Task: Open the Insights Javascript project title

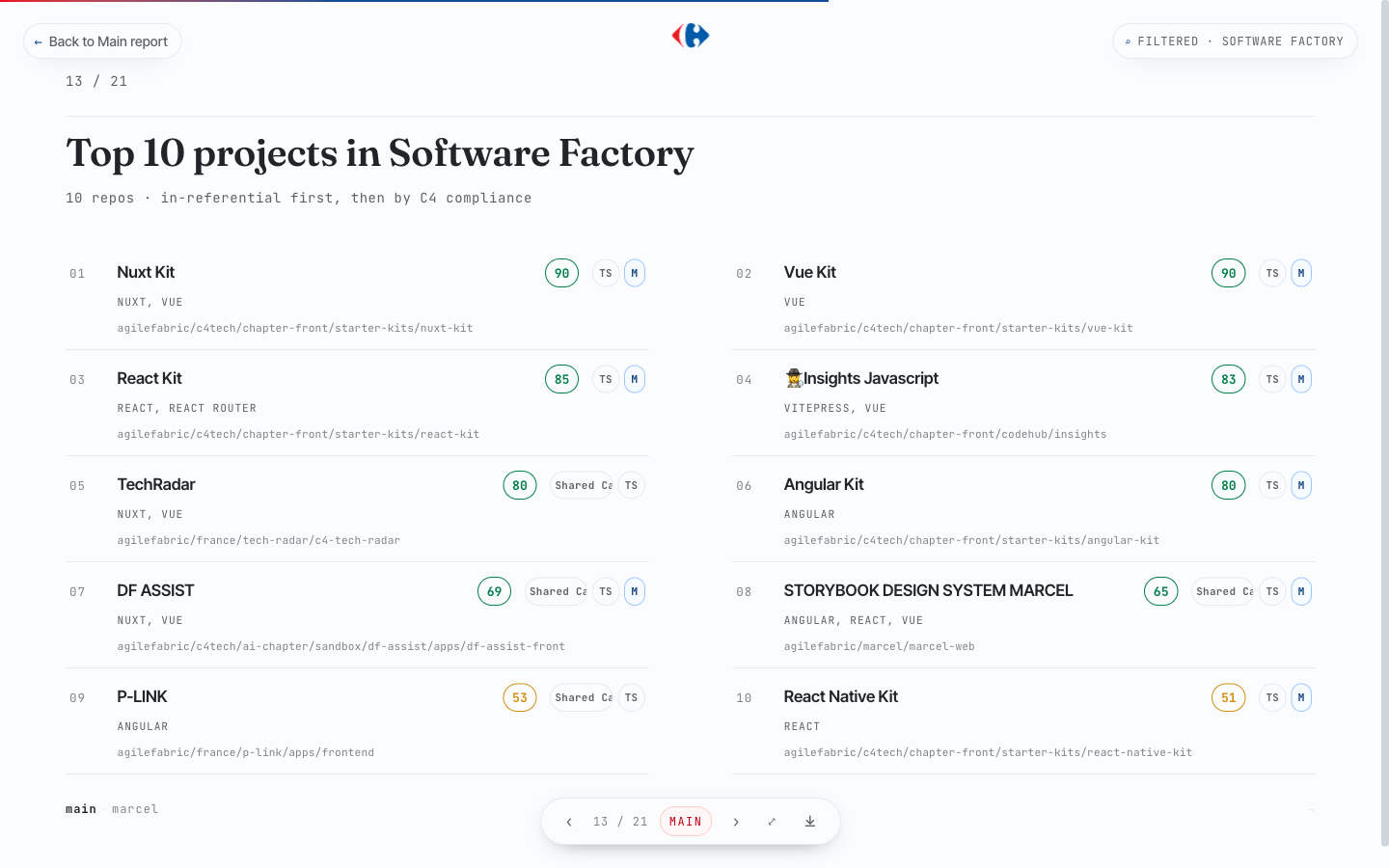Action: 861,378
